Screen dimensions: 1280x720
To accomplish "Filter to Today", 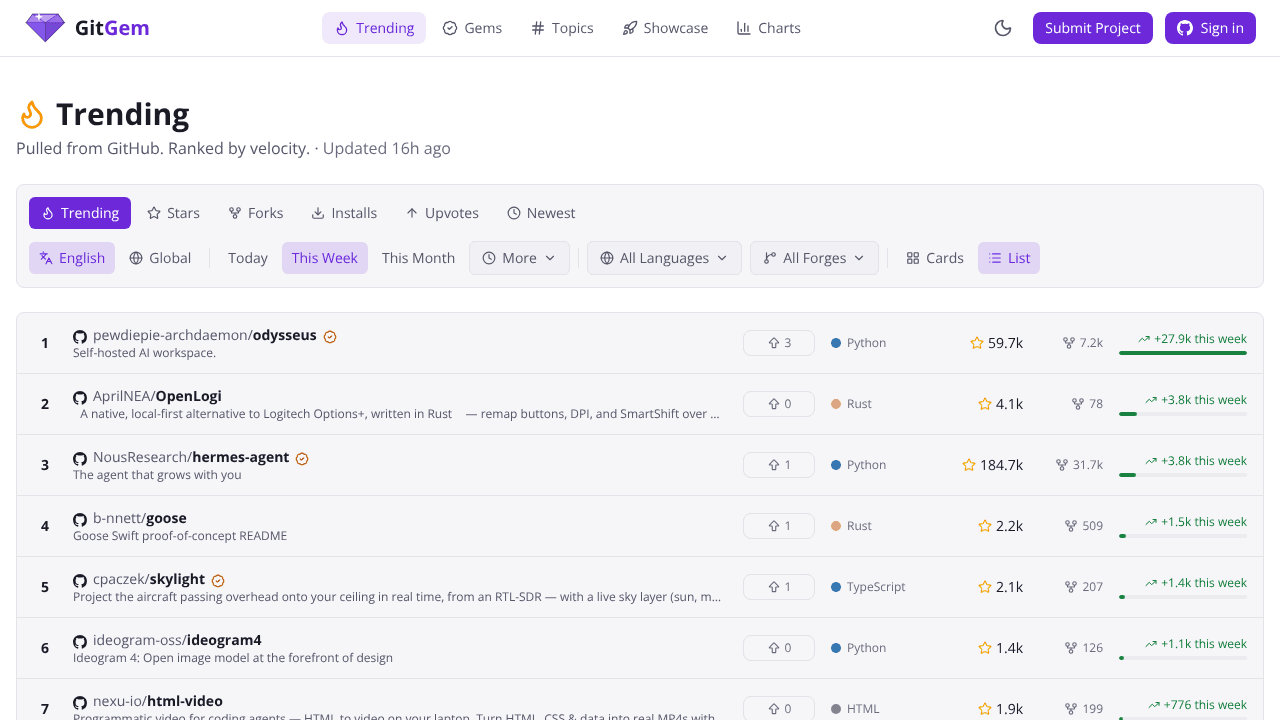I will [248, 258].
